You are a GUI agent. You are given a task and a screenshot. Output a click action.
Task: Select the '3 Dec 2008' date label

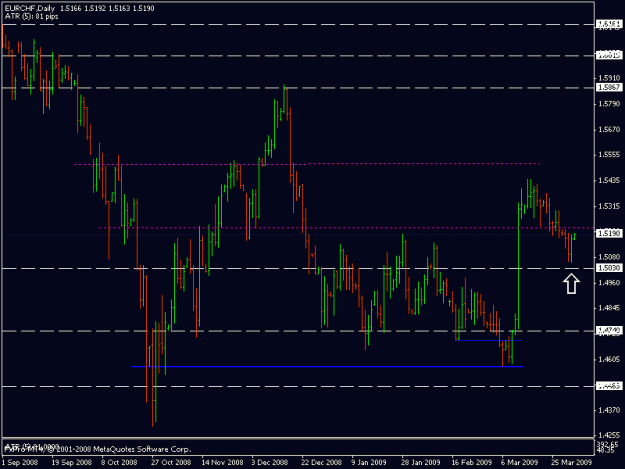(269, 462)
